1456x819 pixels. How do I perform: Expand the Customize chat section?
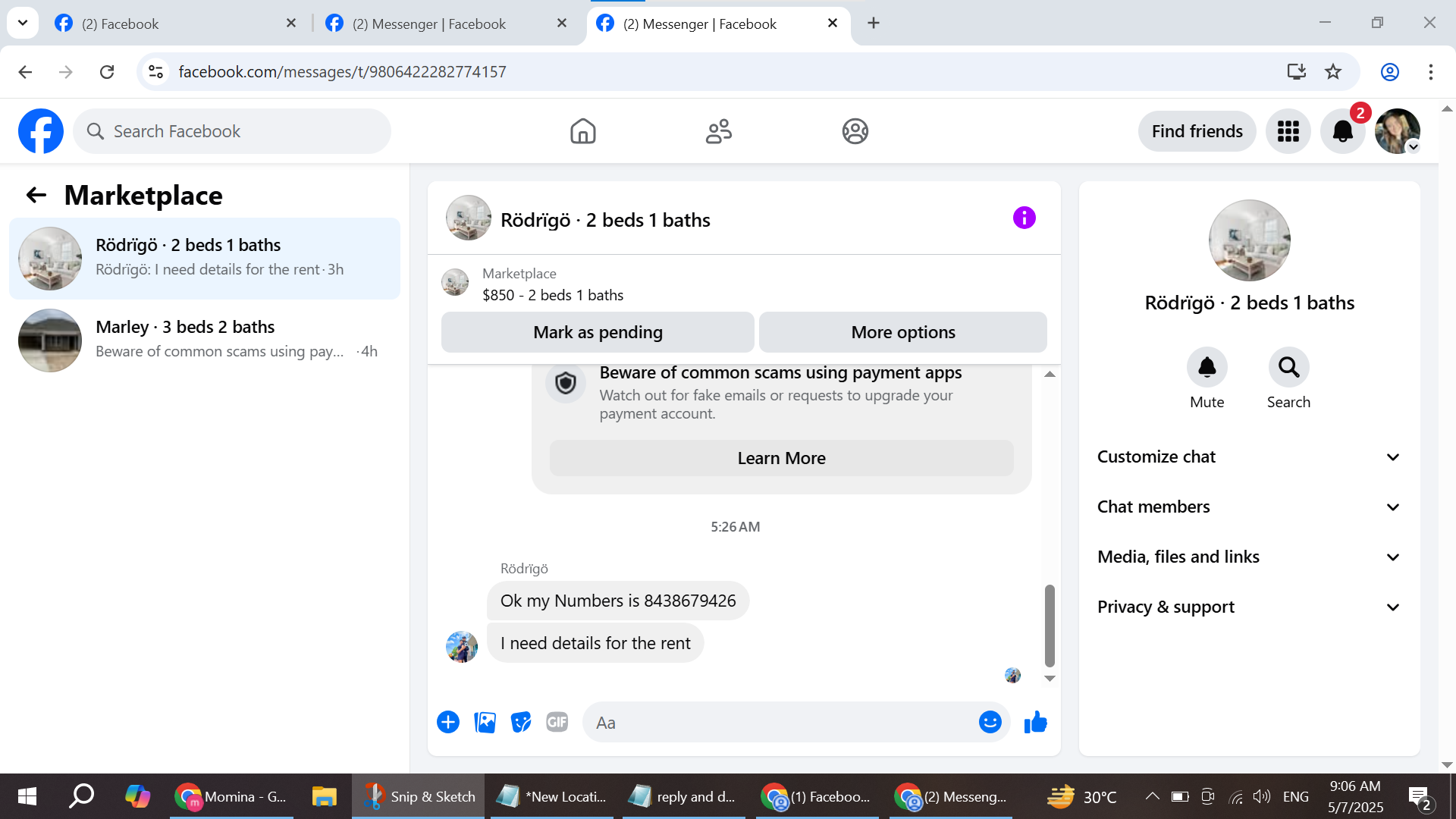(1248, 457)
